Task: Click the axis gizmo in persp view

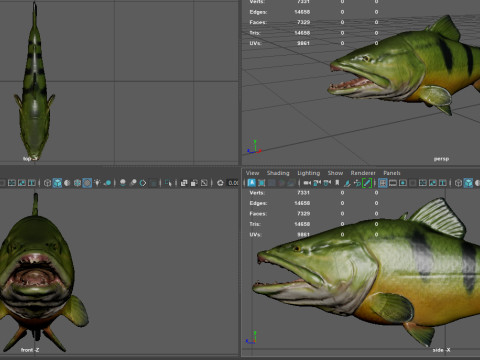Action: (x=254, y=147)
